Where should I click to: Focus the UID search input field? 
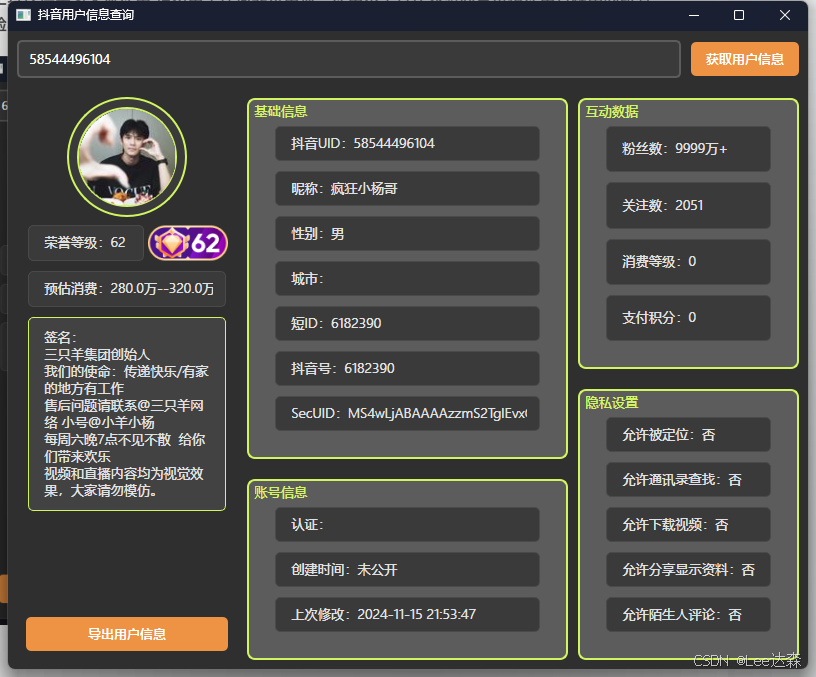tap(349, 59)
